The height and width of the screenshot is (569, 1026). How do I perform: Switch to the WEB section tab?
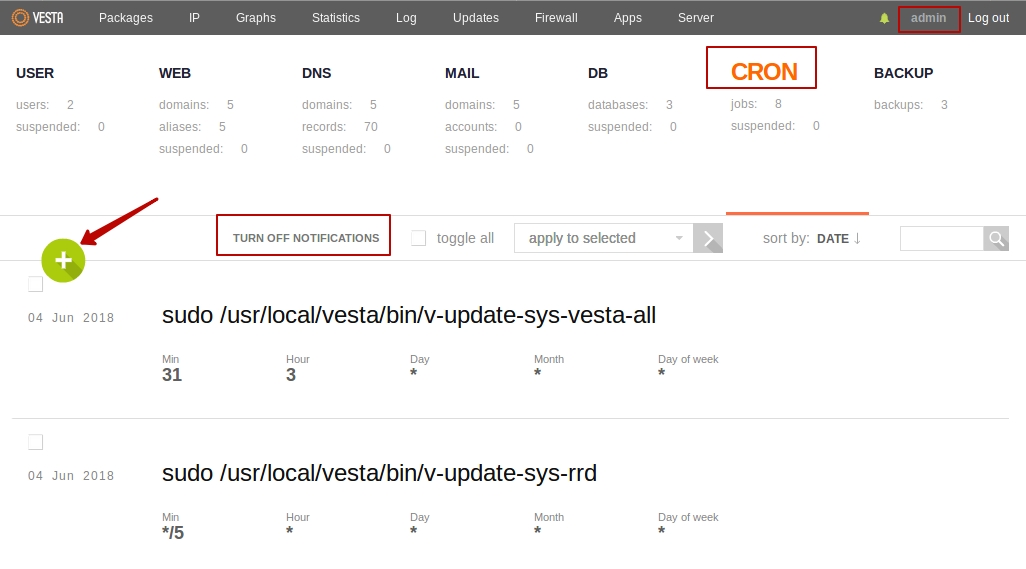[175, 73]
